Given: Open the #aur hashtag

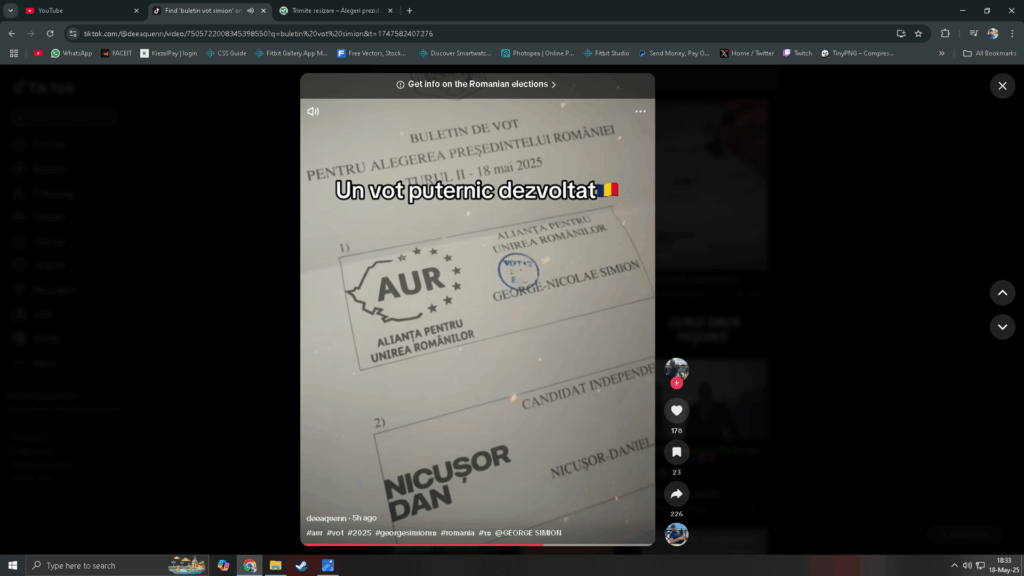Looking at the screenshot, I should pos(314,533).
